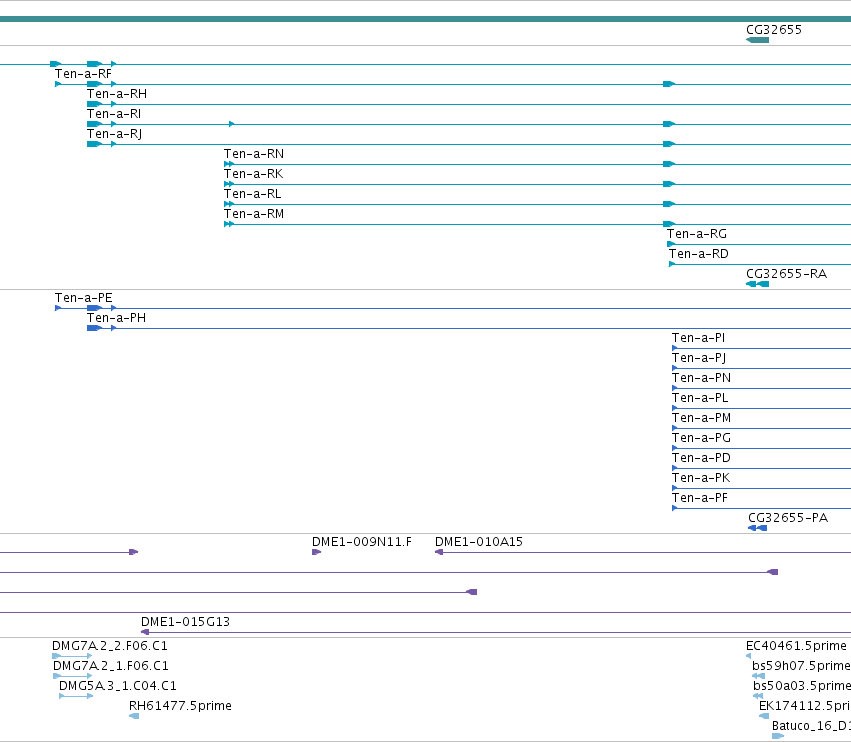This screenshot has height=742, width=851.
Task: Select the DME1-009N11.F clone label
Action: click(x=361, y=542)
